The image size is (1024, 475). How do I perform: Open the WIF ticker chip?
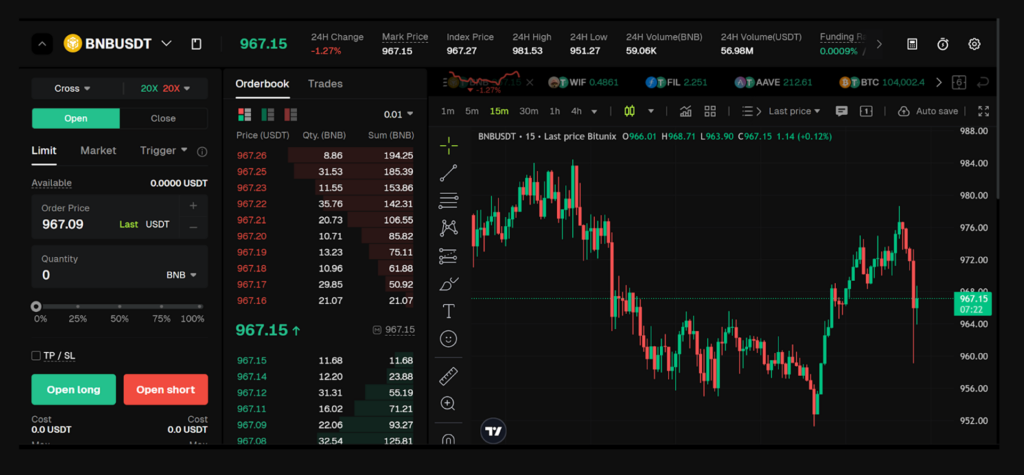(x=583, y=82)
